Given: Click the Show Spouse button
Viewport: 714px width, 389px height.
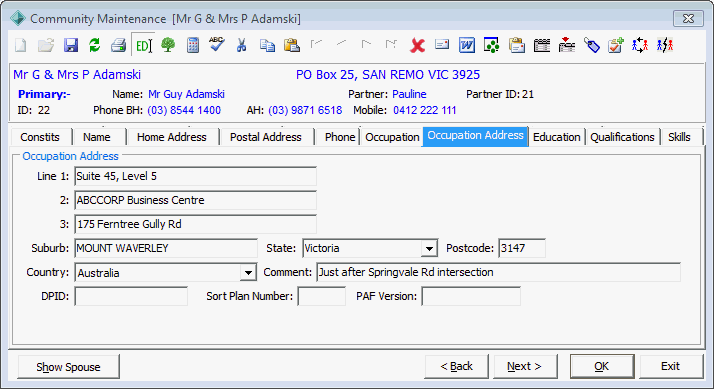Looking at the screenshot, I should pos(68,367).
